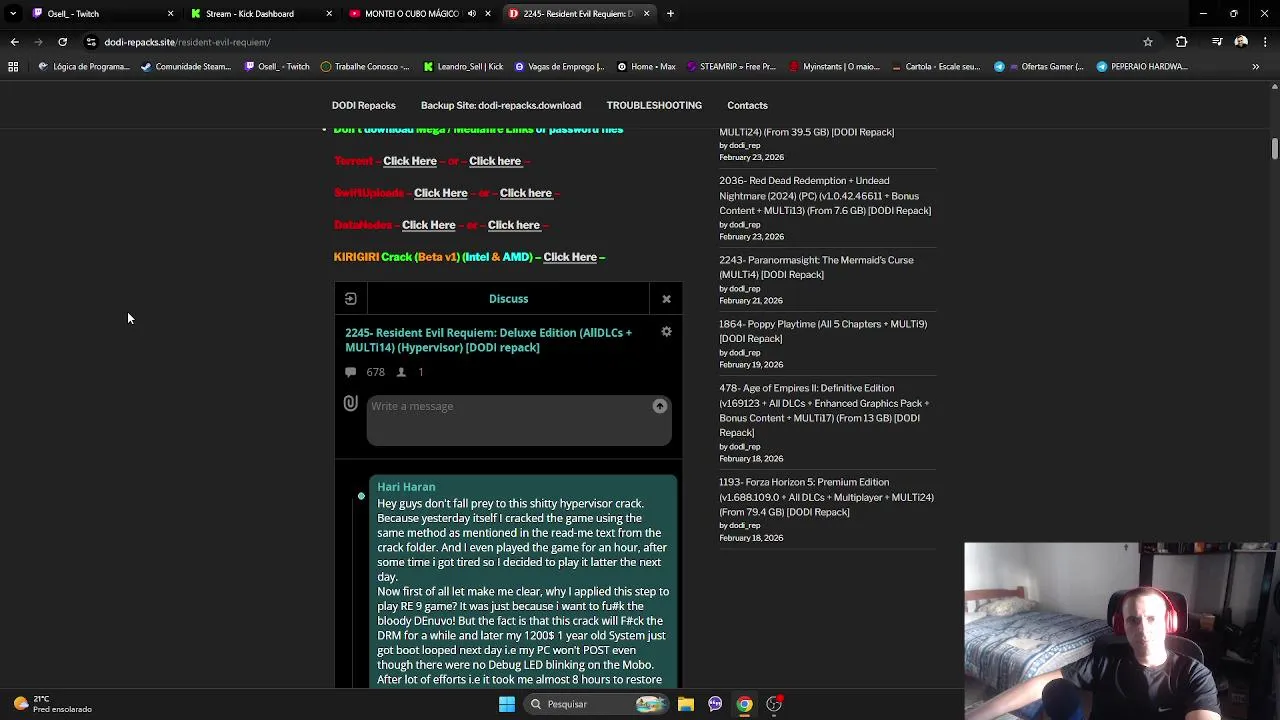Close the Stream - Kick Dashboard tab
This screenshot has height=720, width=1280.
pos(329,14)
